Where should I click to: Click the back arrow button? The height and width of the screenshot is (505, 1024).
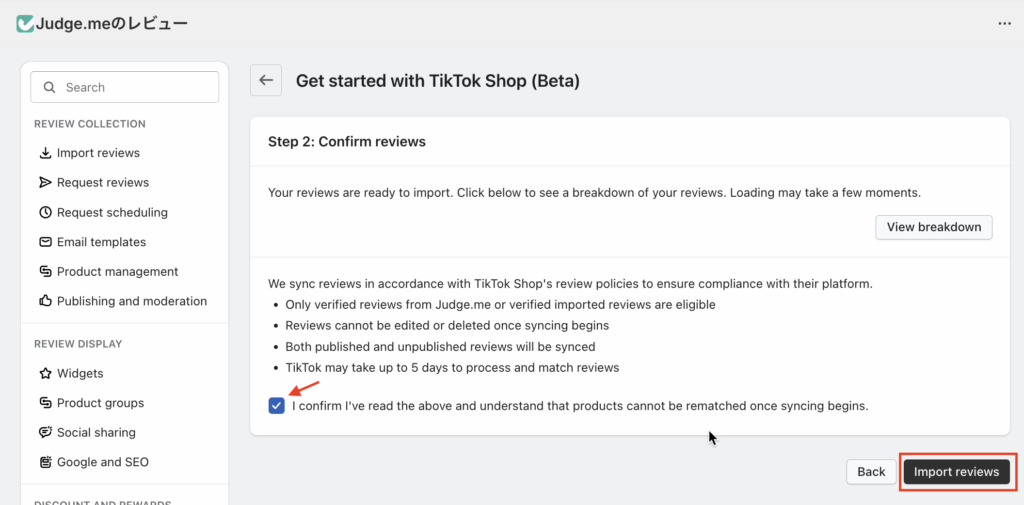pyautogui.click(x=265, y=80)
